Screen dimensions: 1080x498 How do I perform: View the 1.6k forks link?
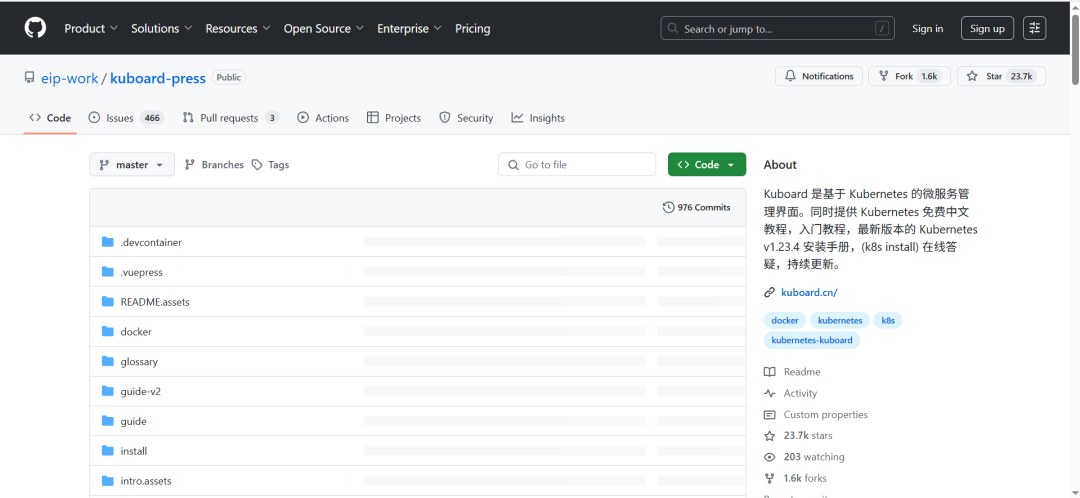coord(796,478)
